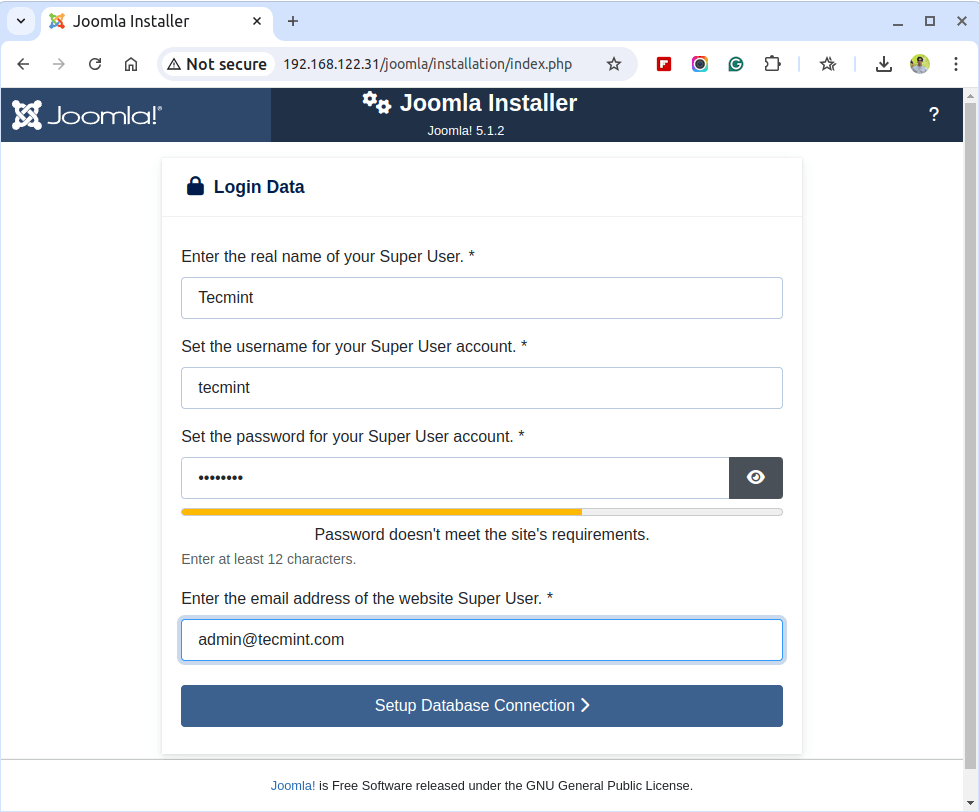The height and width of the screenshot is (812, 979).
Task: Open the Flipboard extension icon
Action: pyautogui.click(x=664, y=64)
